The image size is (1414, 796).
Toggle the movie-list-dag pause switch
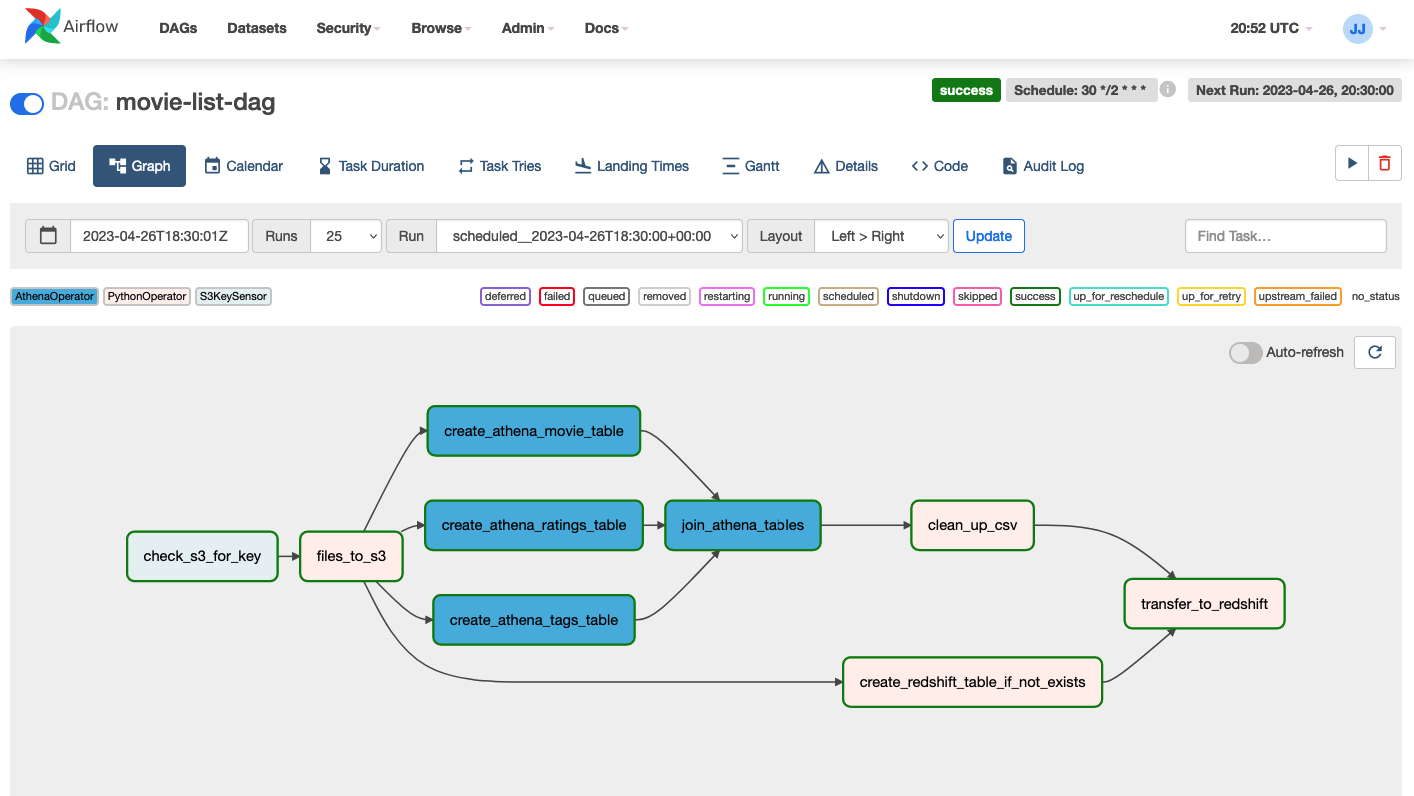tap(27, 103)
